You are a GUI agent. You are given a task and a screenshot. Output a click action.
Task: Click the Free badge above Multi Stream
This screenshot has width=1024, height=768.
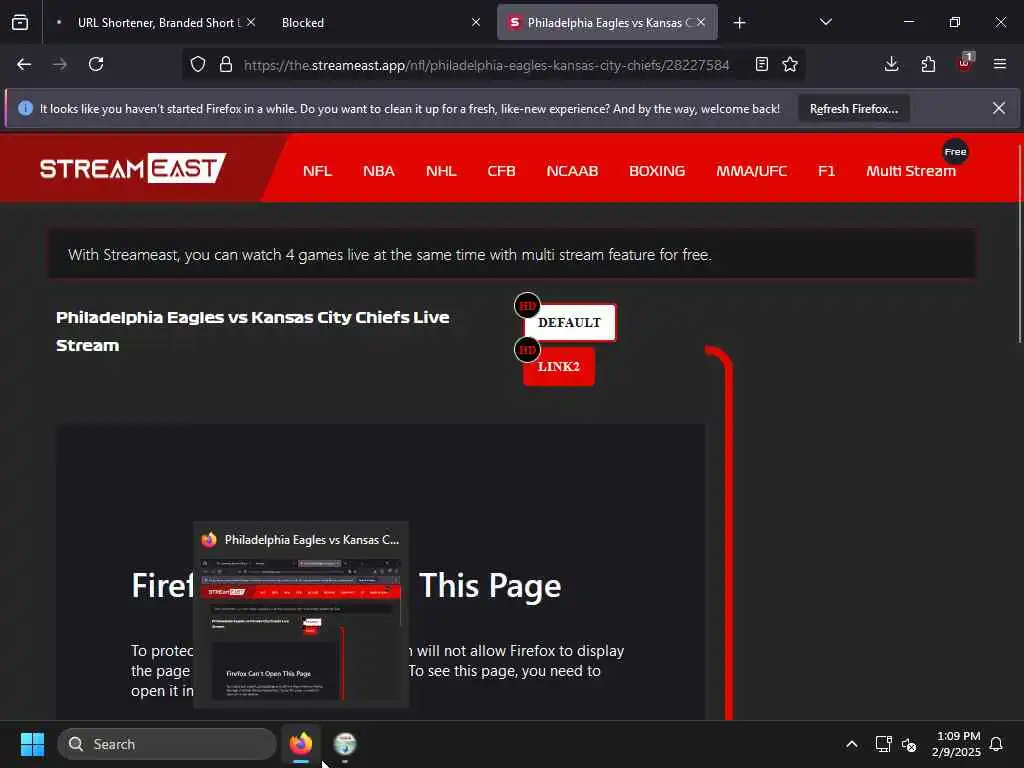[955, 152]
